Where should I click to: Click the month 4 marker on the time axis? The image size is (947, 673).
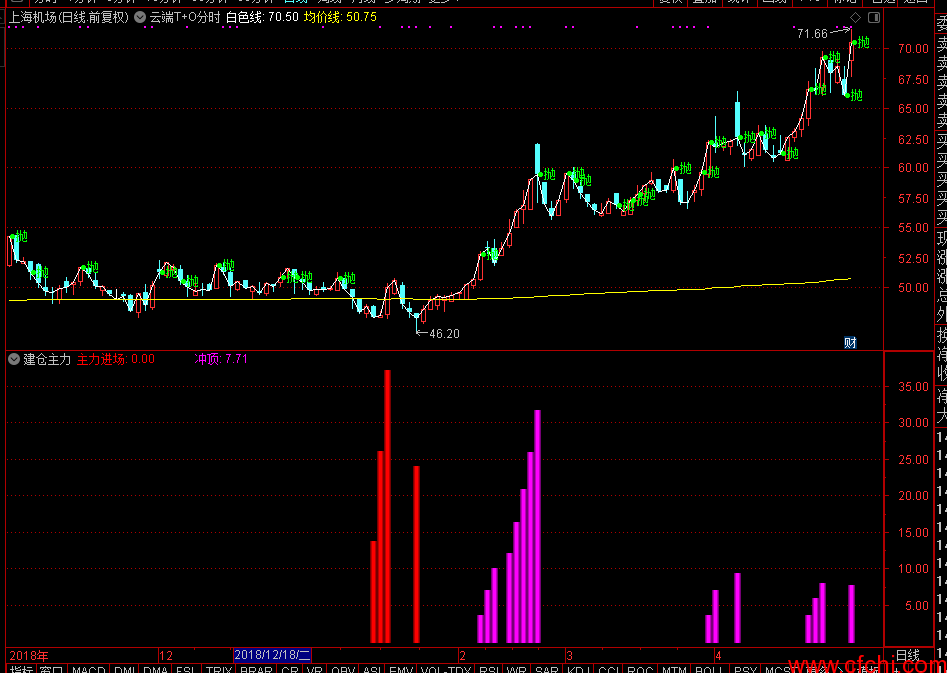(717, 655)
